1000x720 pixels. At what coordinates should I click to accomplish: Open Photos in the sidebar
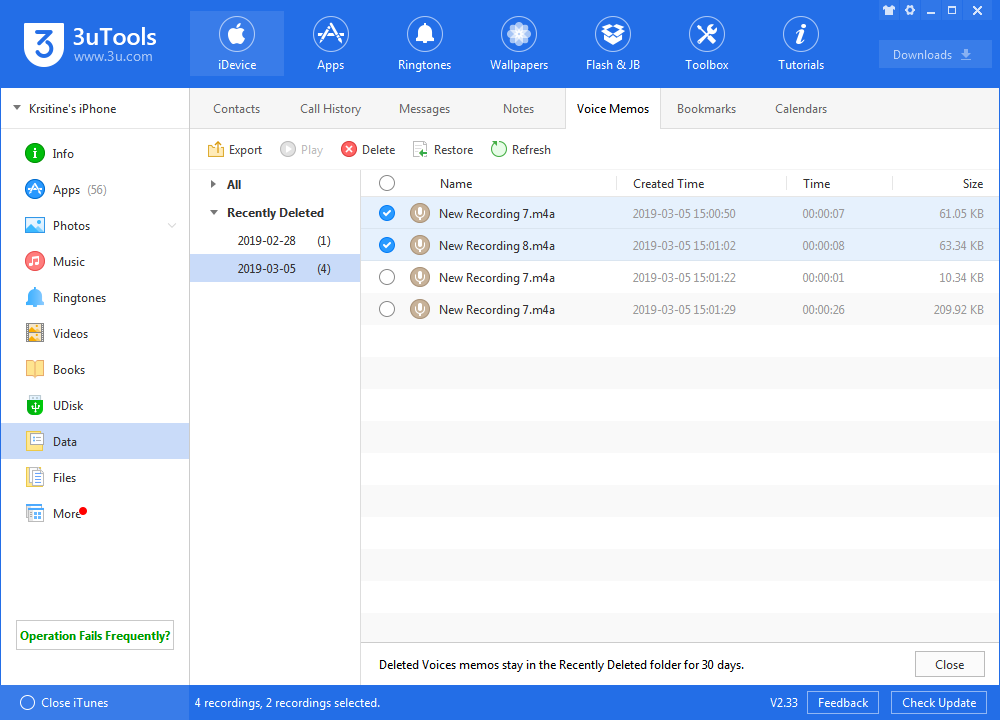[x=95, y=226]
